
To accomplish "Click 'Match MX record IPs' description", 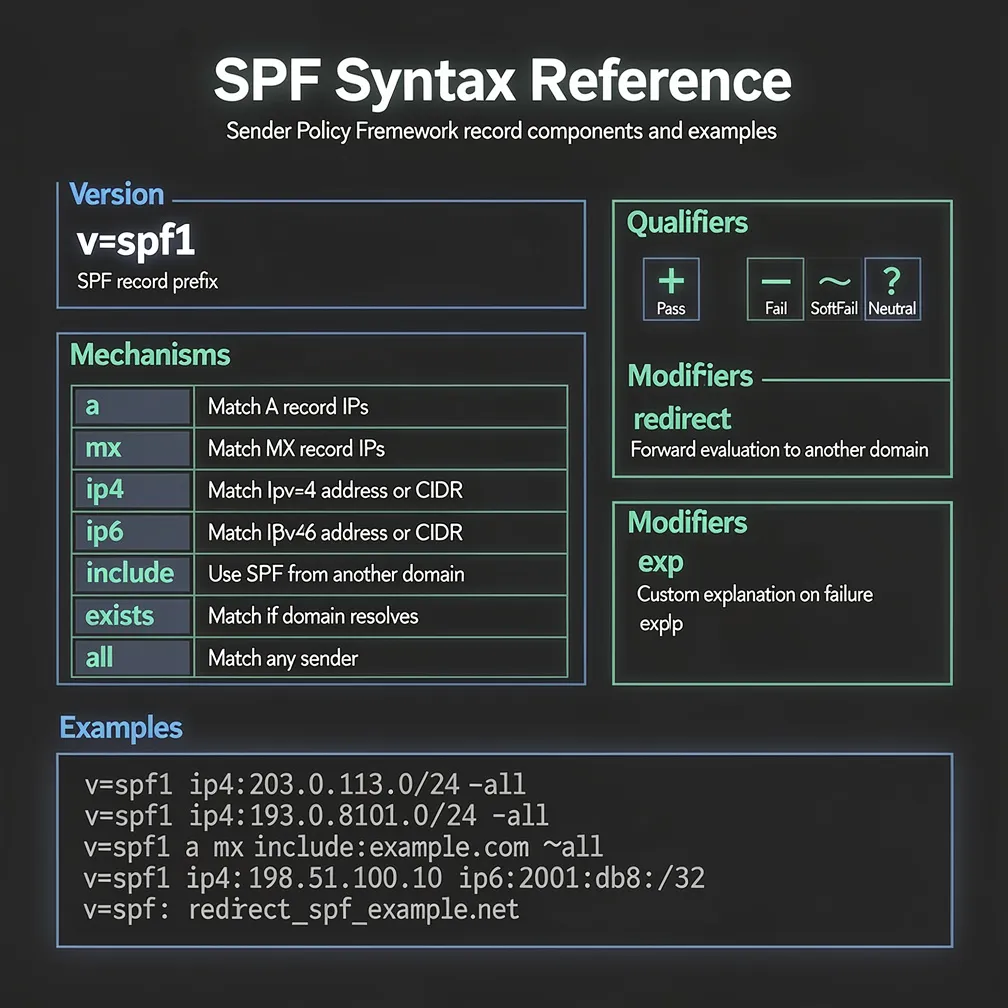I will [x=296, y=448].
